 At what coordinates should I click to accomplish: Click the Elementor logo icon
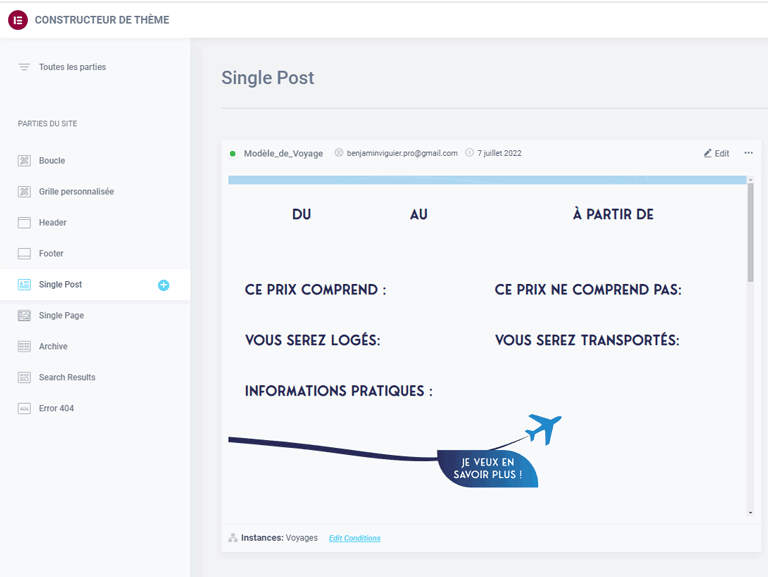click(18, 20)
